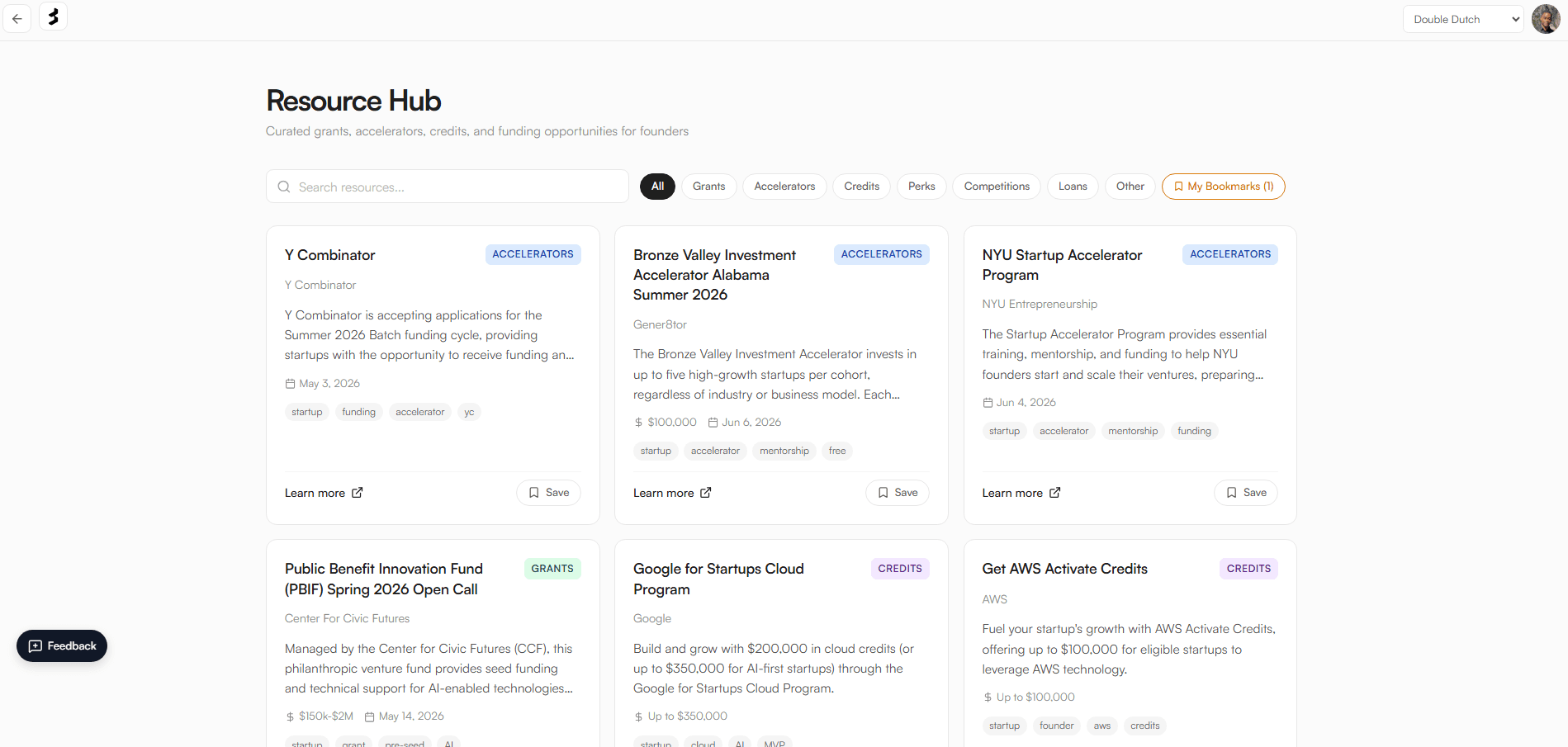Click the calendar icon next to May 3, 2026
Viewport: 1568px width, 747px height.
(290, 383)
